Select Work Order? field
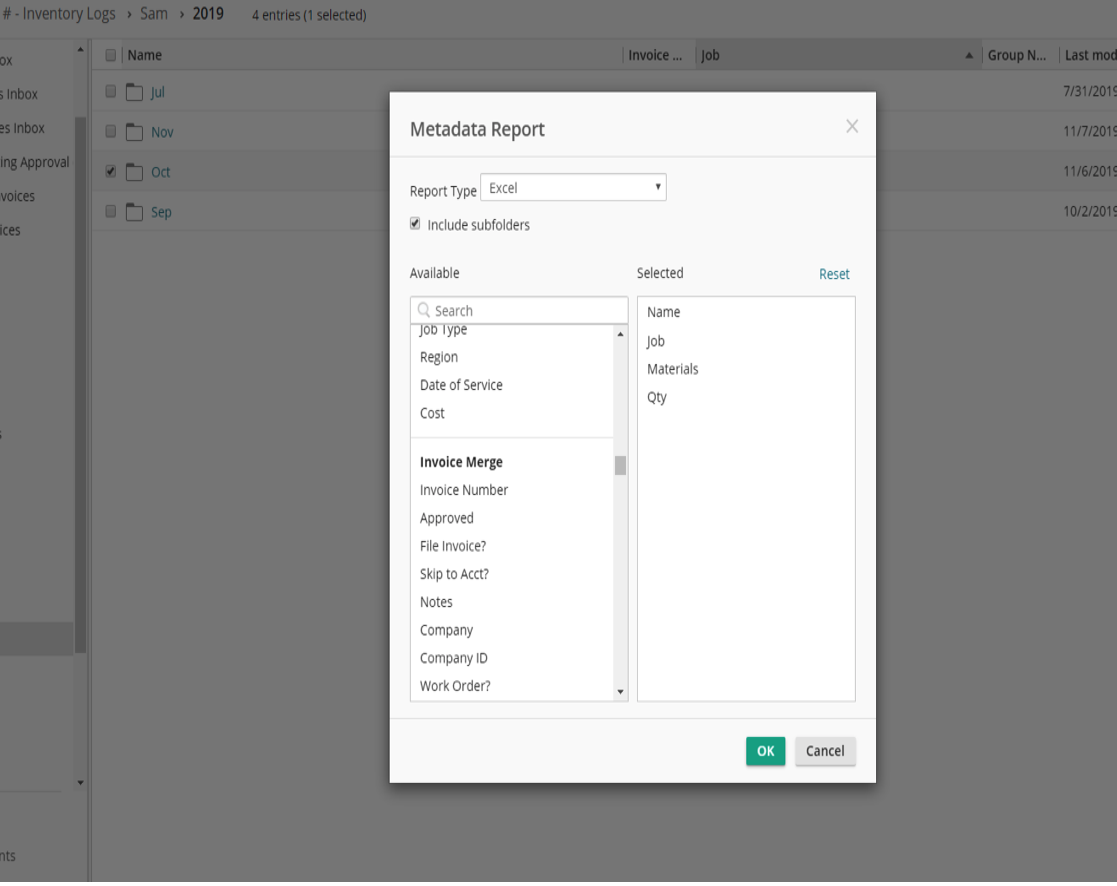1117x886 pixels. click(455, 686)
